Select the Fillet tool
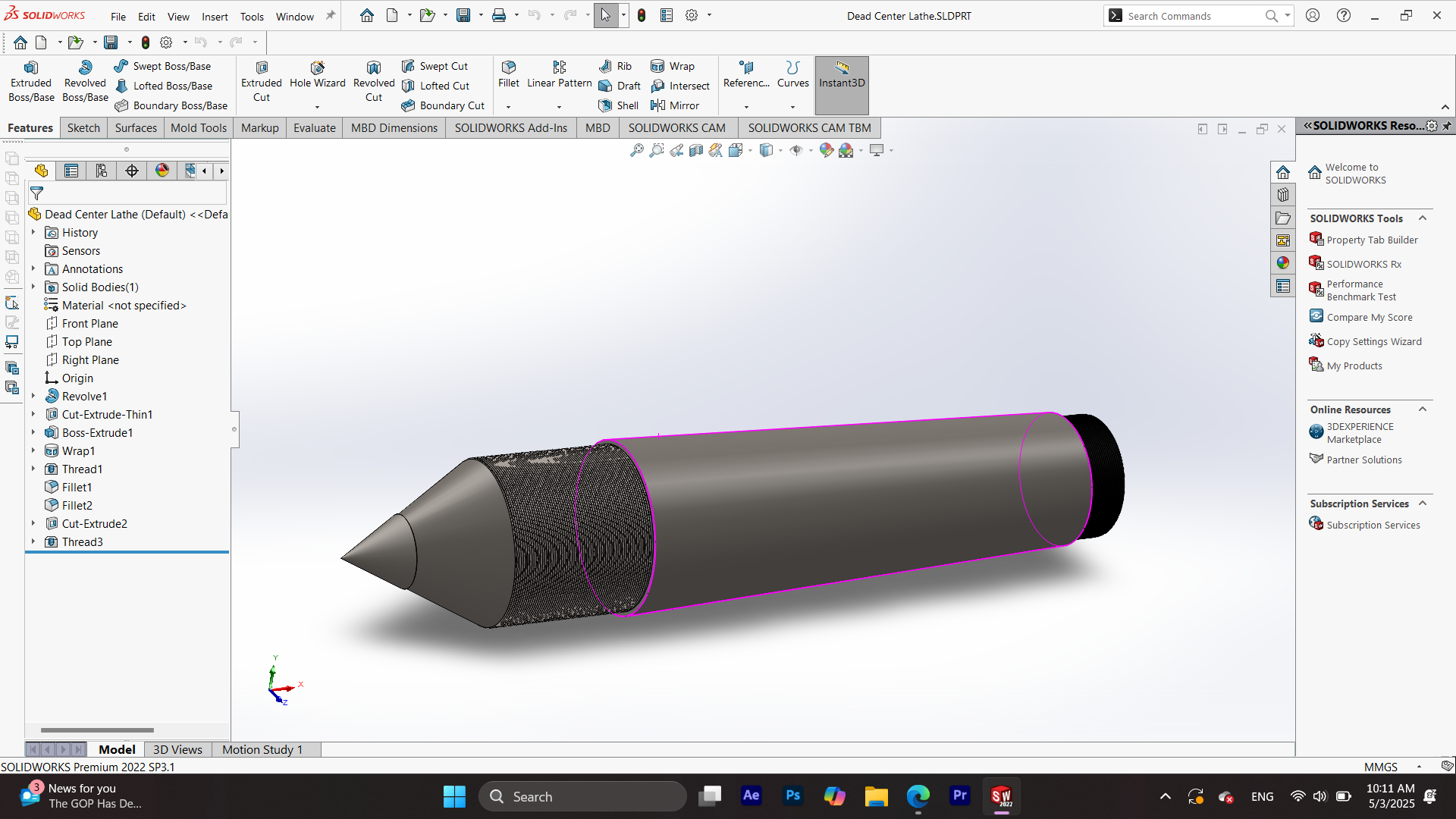This screenshot has height=819, width=1456. [509, 74]
